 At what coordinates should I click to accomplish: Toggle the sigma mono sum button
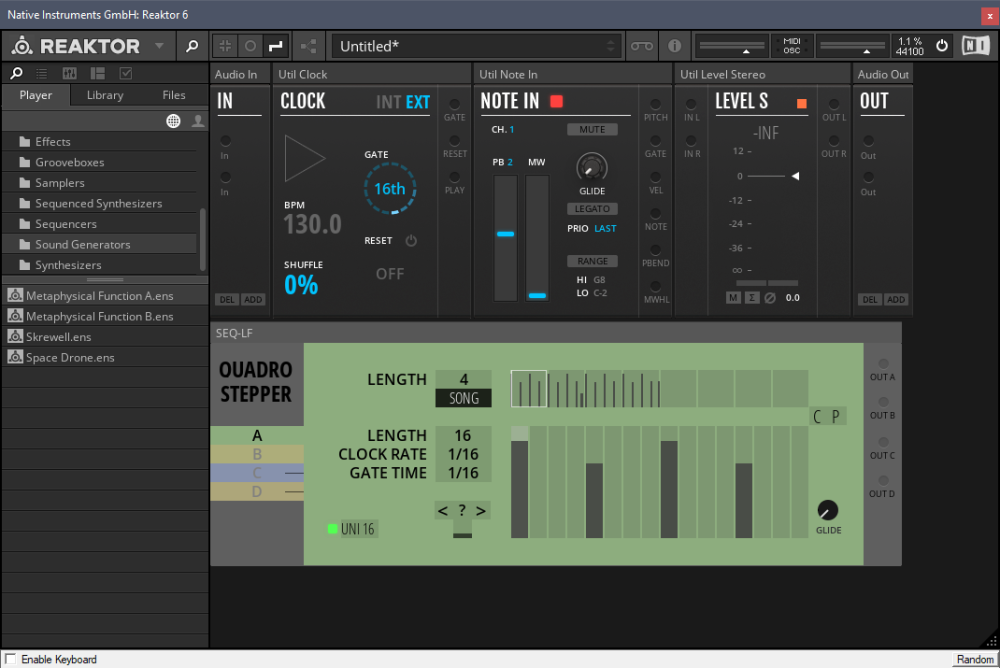[752, 297]
